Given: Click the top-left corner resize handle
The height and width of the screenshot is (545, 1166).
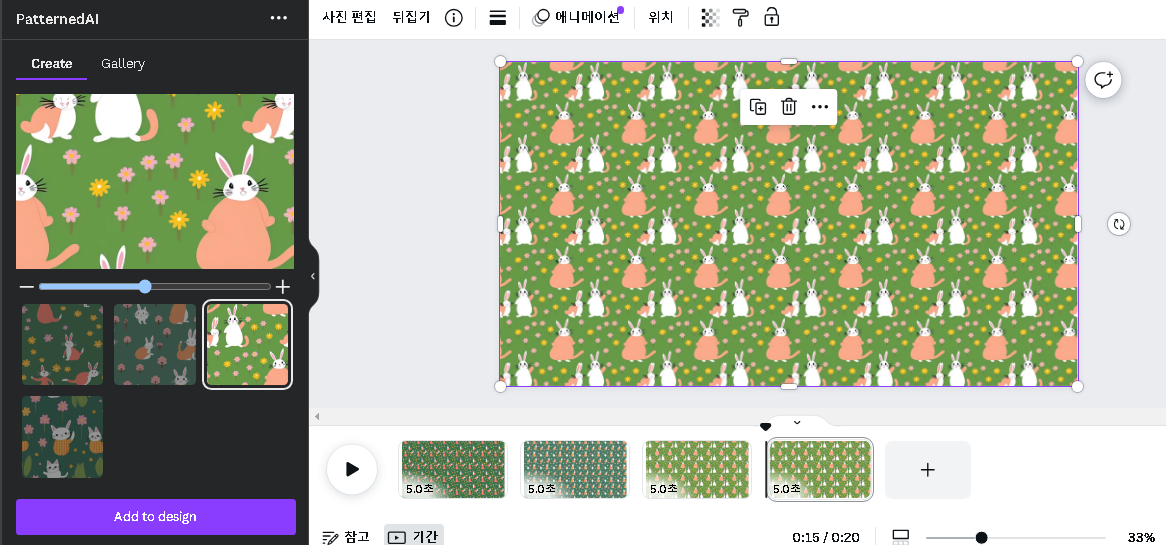Looking at the screenshot, I should [500, 61].
